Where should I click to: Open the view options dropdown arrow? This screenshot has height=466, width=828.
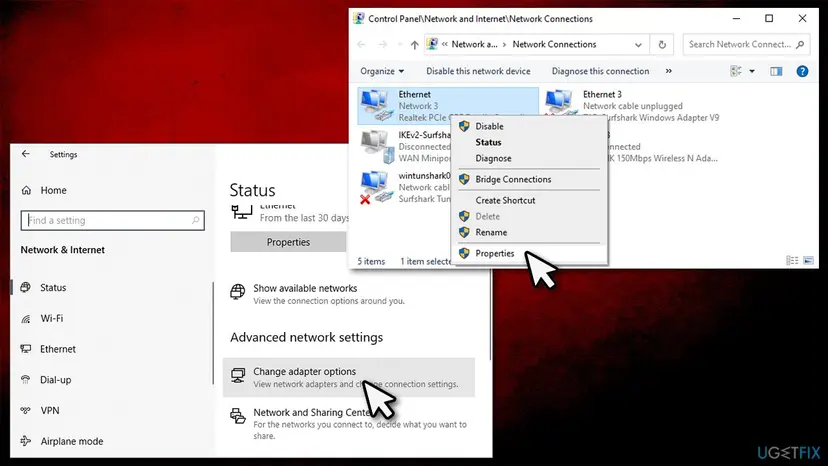[752, 71]
